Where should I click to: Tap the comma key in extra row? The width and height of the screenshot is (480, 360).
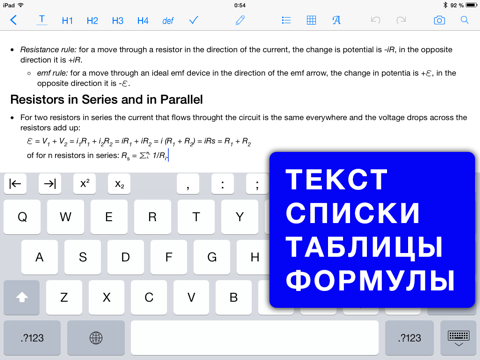coord(188,183)
